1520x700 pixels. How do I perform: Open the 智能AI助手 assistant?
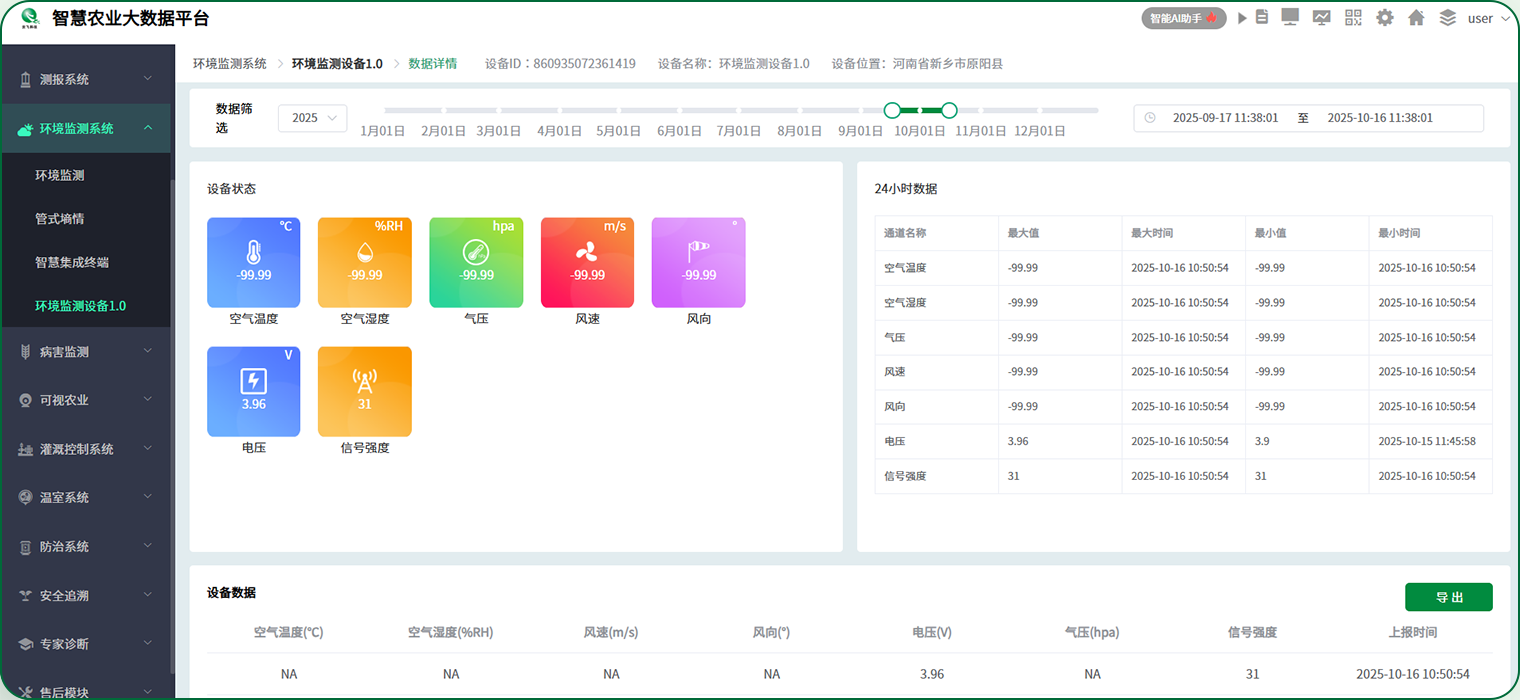pos(1183,18)
